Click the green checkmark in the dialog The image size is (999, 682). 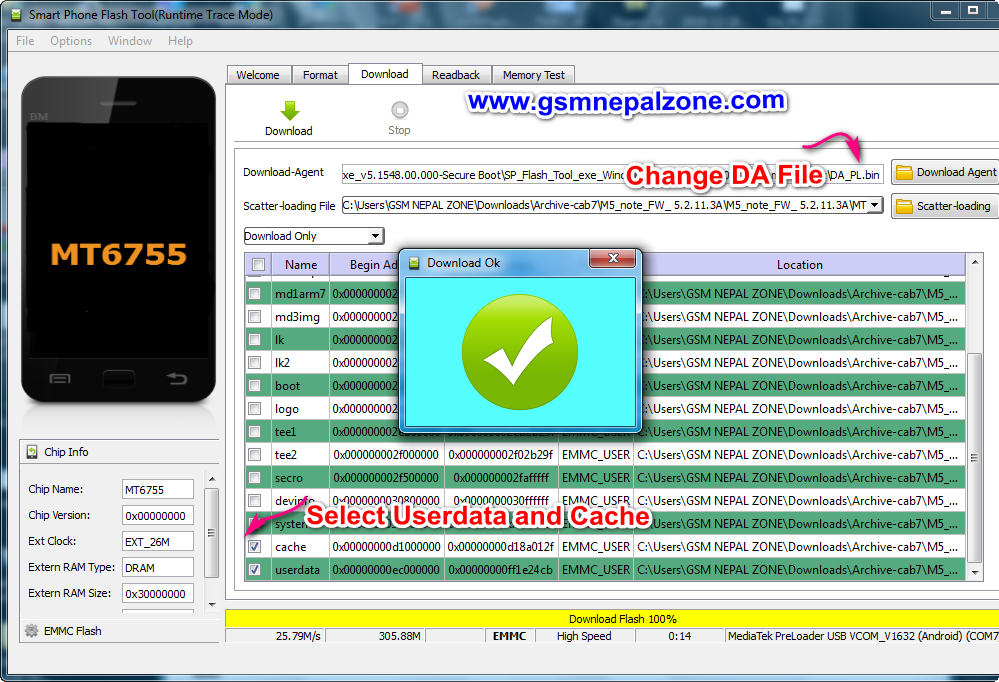coord(520,352)
